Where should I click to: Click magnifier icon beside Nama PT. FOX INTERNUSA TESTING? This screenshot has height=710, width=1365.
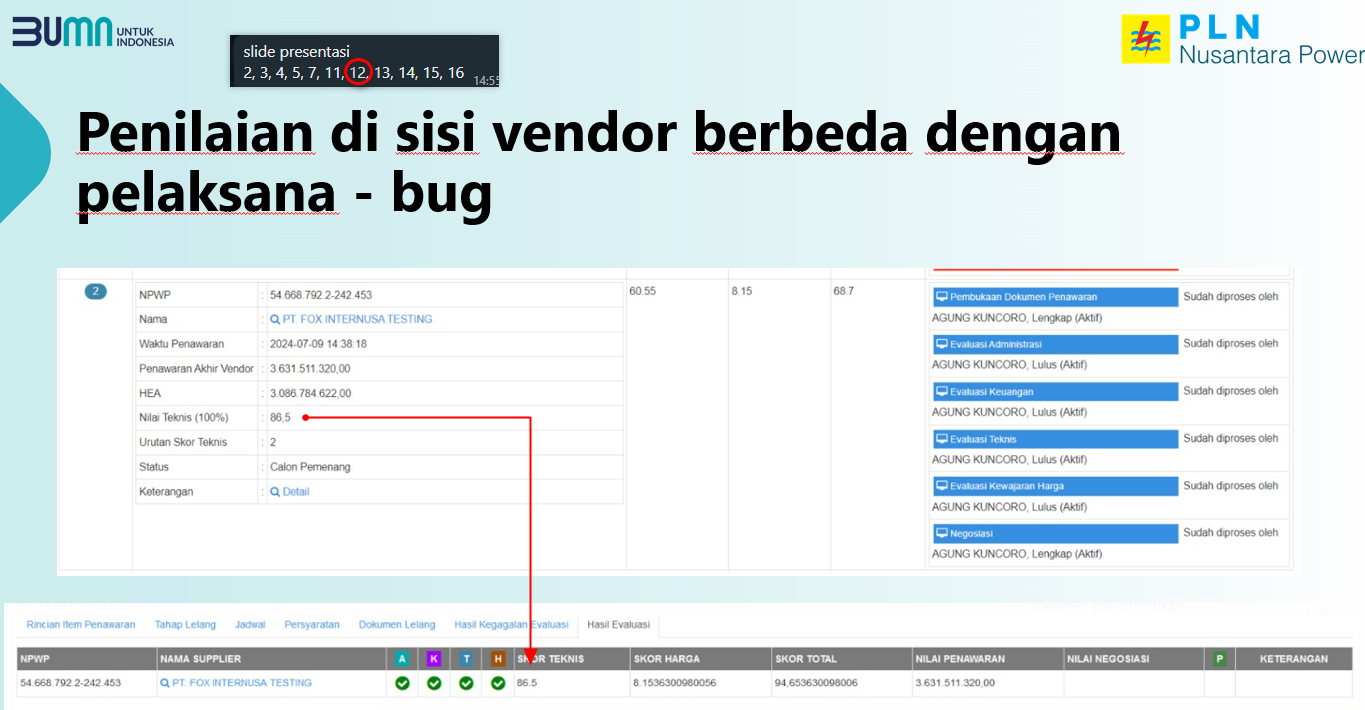[275, 319]
